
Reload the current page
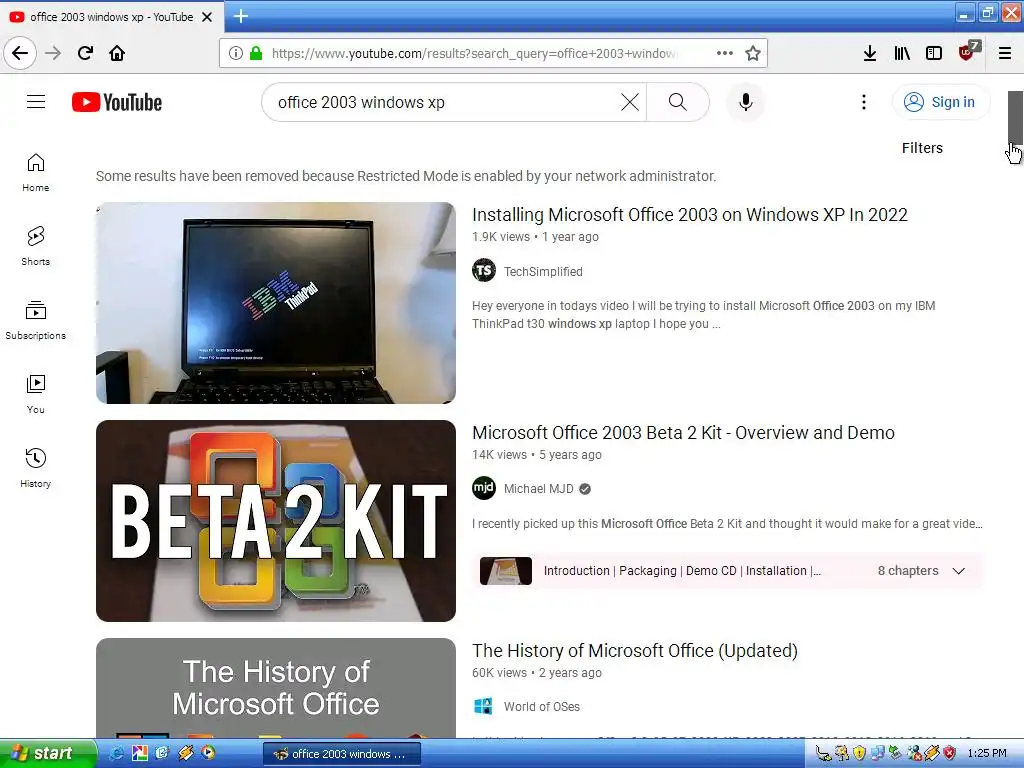pyautogui.click(x=85, y=53)
